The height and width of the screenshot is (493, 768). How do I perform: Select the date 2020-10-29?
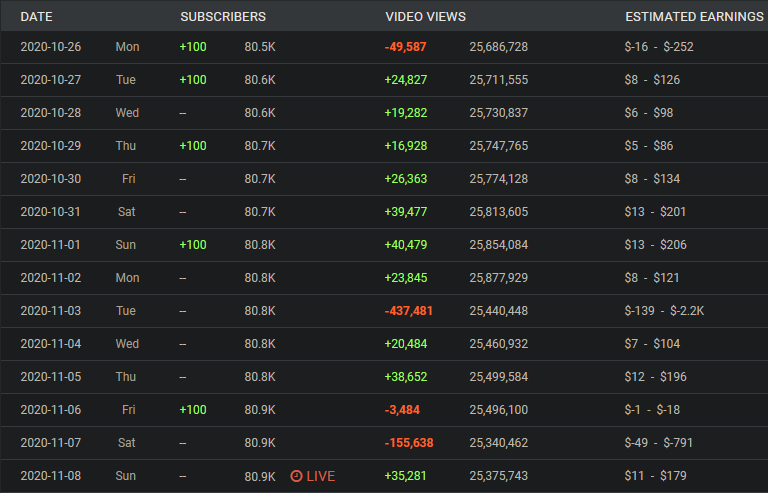point(50,146)
